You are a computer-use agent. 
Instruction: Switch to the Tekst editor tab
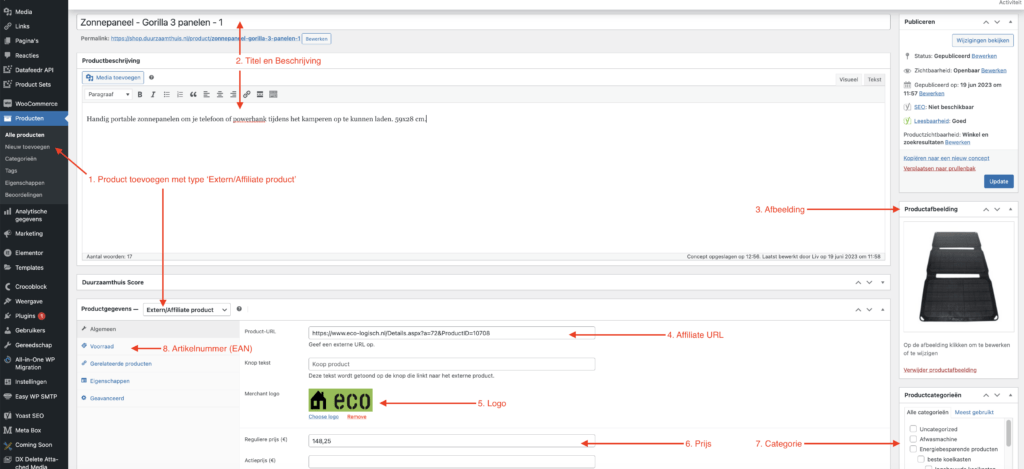point(874,79)
